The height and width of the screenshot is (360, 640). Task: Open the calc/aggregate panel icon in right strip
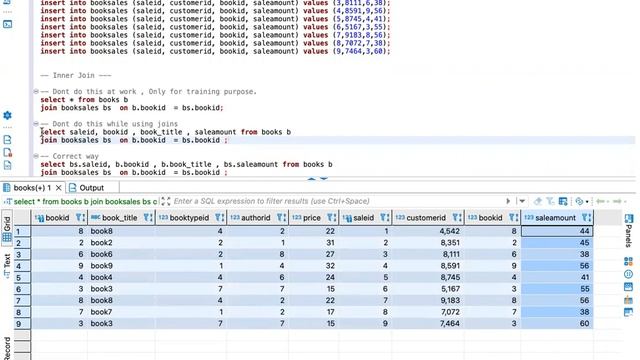pyautogui.click(x=629, y=300)
